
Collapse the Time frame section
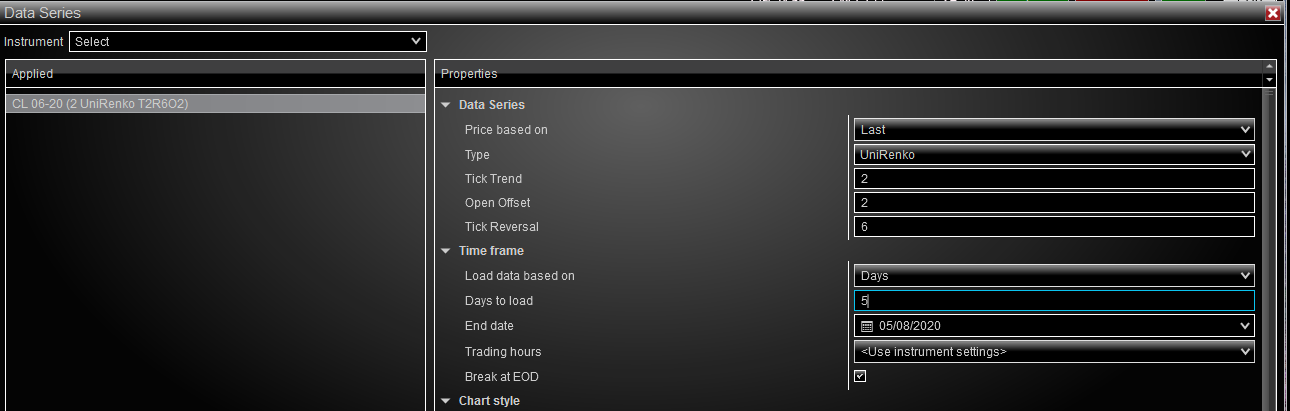point(446,251)
